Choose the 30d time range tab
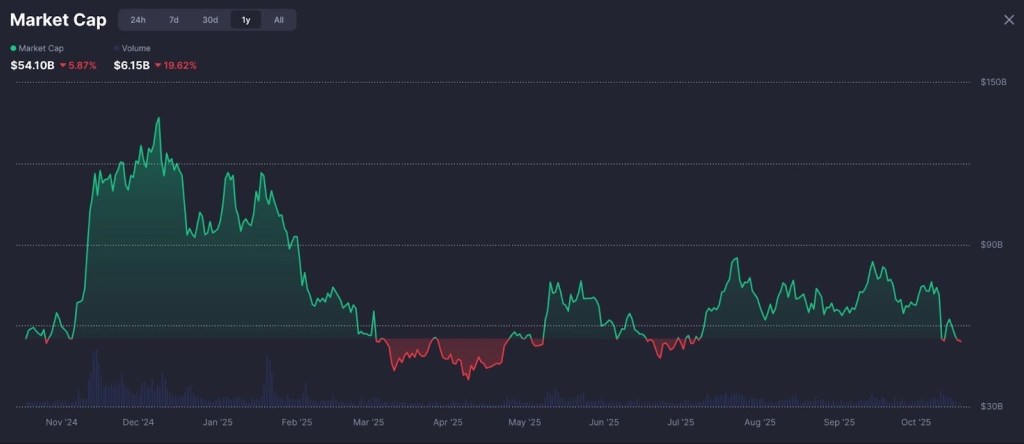Screen dimensions: 1024x444 click(210, 20)
